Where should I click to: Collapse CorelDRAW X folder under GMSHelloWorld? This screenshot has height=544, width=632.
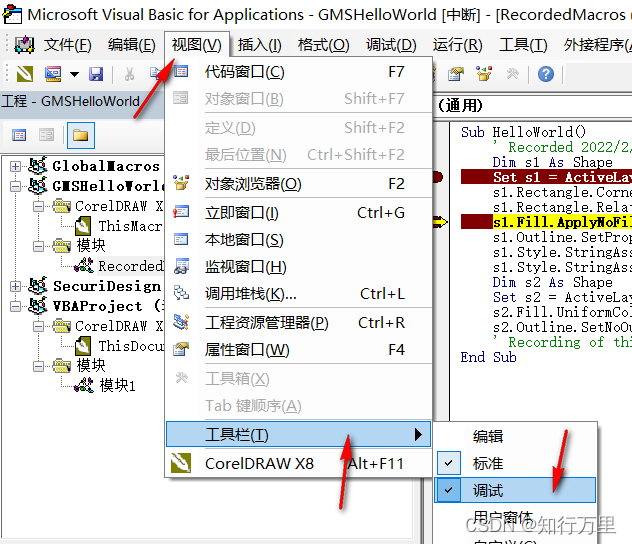[38, 206]
